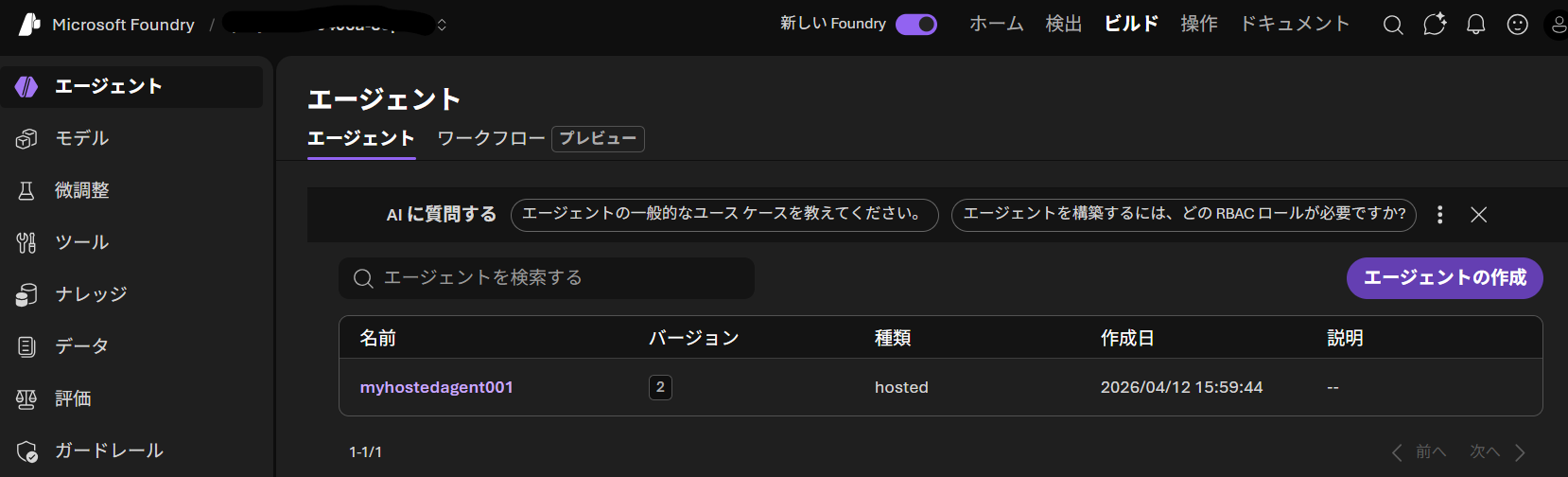Click the hosted type cell
Viewport: 1568px width, 477px height.
pyautogui.click(x=901, y=387)
